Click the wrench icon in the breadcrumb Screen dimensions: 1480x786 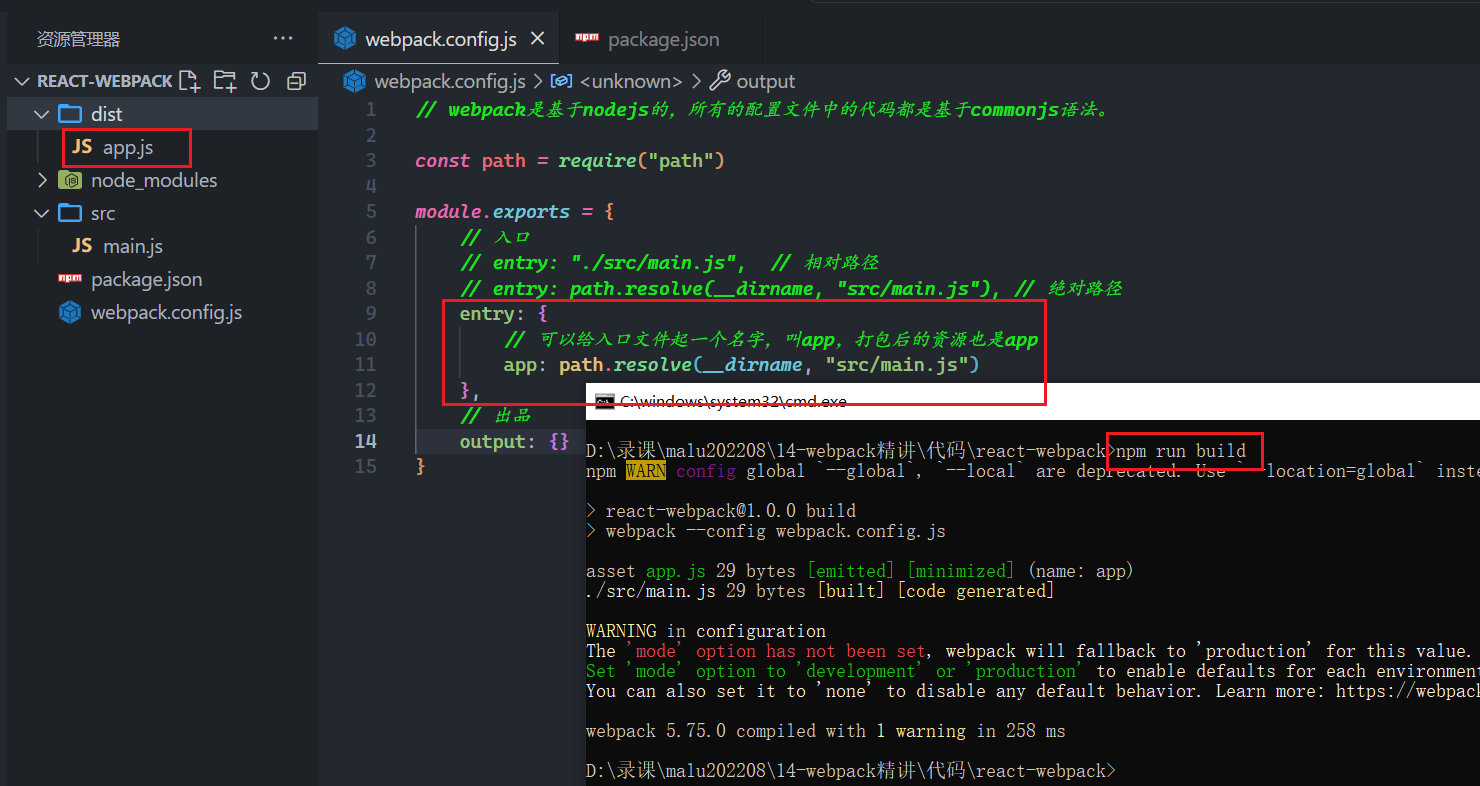pos(720,81)
